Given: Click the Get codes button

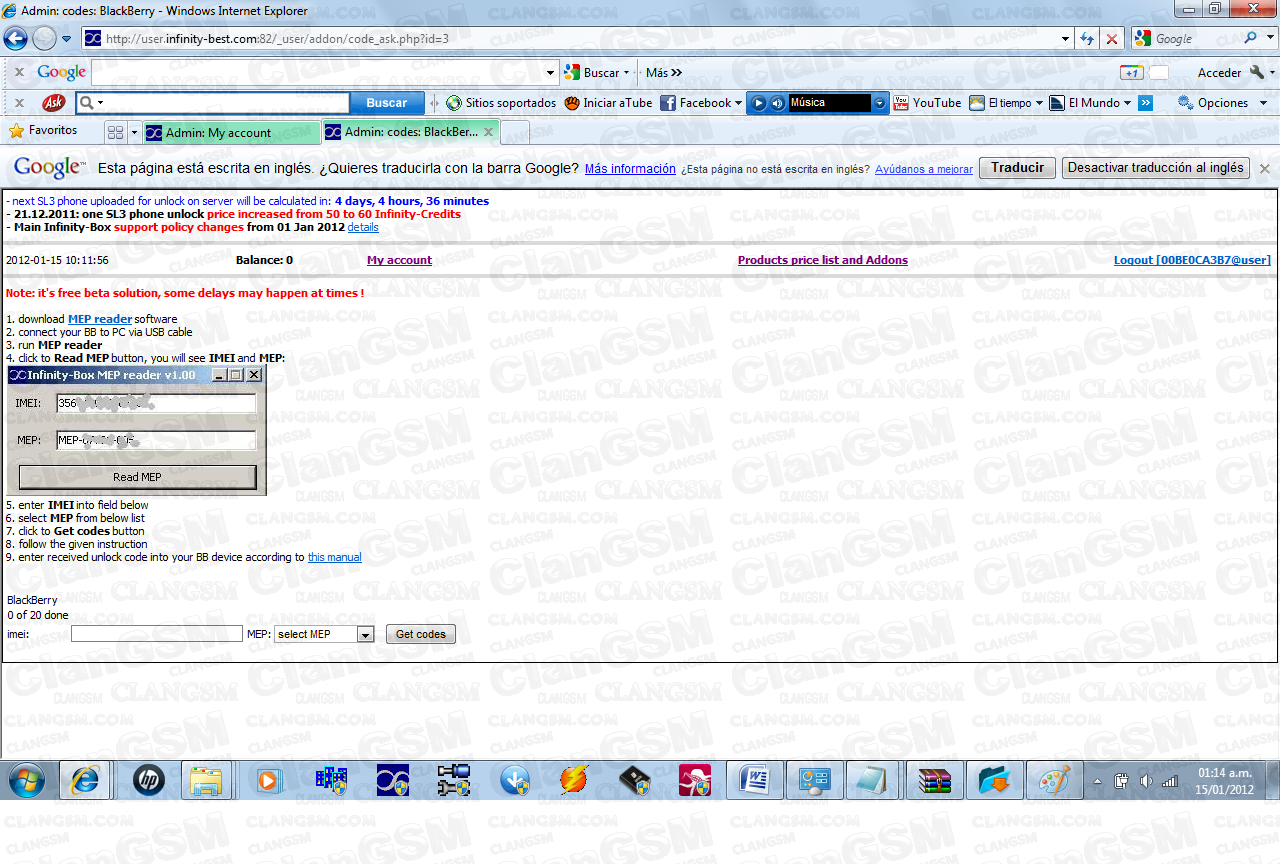Looking at the screenshot, I should 421,634.
